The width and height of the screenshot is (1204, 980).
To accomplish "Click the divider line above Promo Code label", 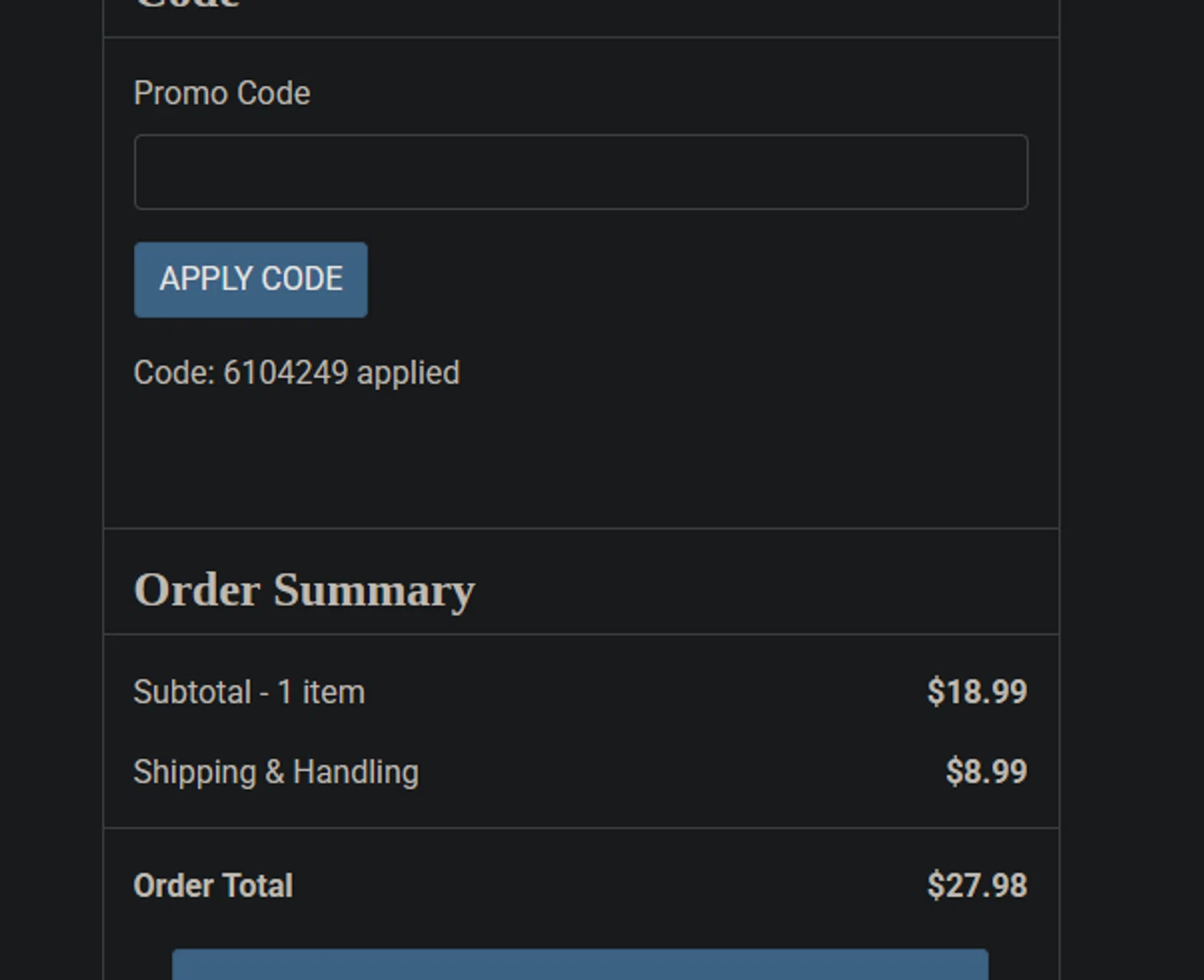I will click(581, 37).
